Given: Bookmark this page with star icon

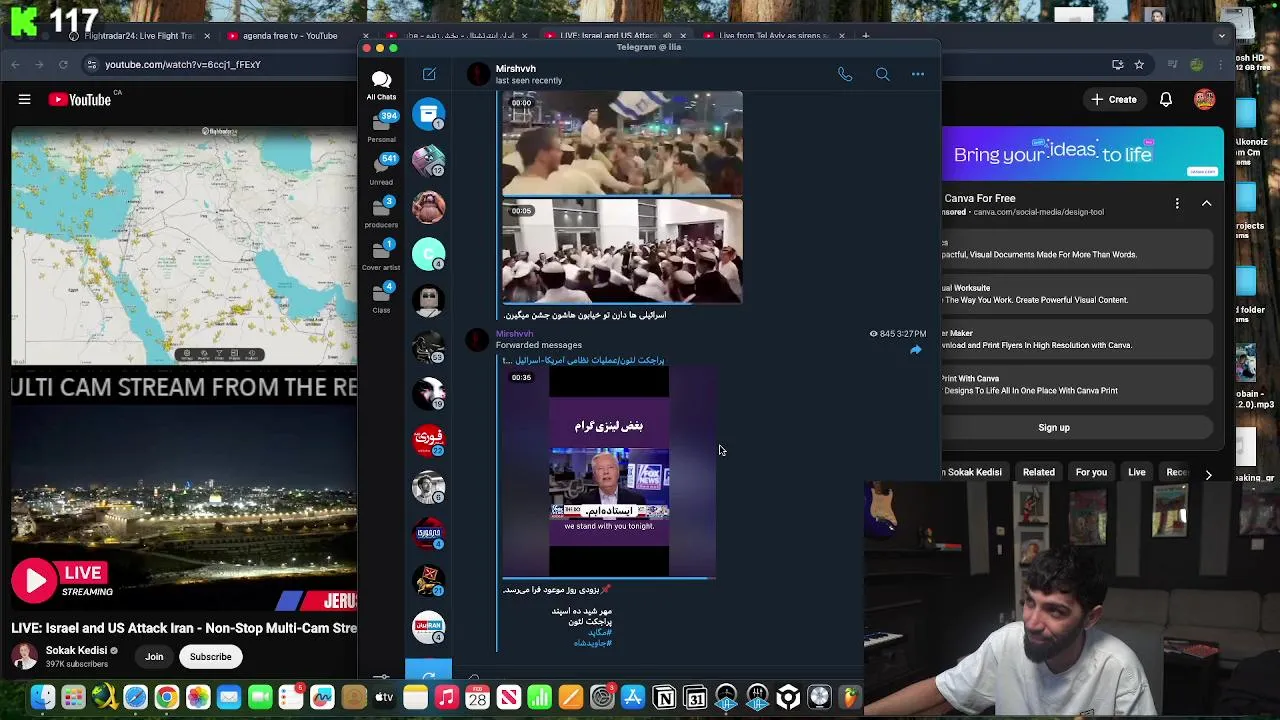Looking at the screenshot, I should pos(1139,64).
